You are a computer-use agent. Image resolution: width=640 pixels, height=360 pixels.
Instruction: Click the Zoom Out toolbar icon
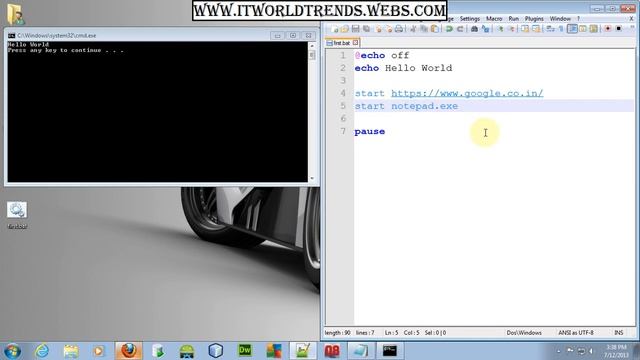pyautogui.click(x=511, y=29)
